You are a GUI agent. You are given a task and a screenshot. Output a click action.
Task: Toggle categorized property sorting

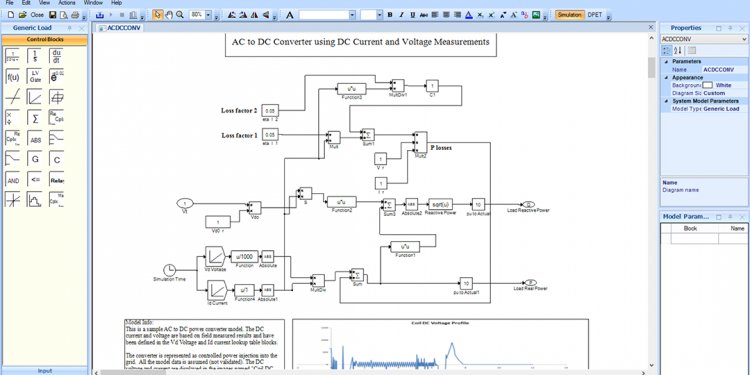pyautogui.click(x=667, y=50)
